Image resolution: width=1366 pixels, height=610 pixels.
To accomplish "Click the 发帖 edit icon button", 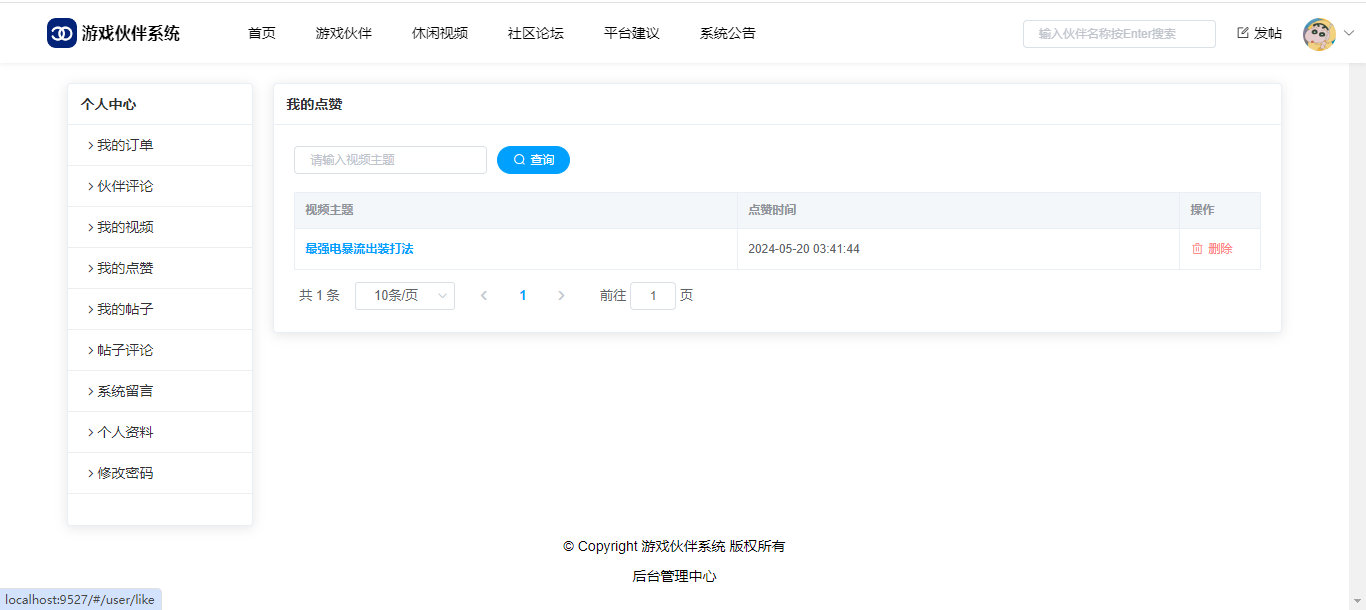I will tap(1259, 33).
